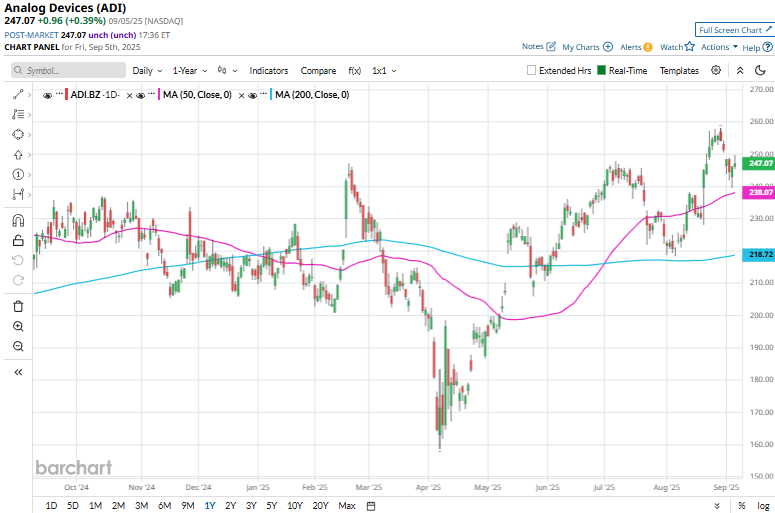
Task: Open MA 200 options dots
Action: (x=263, y=94)
